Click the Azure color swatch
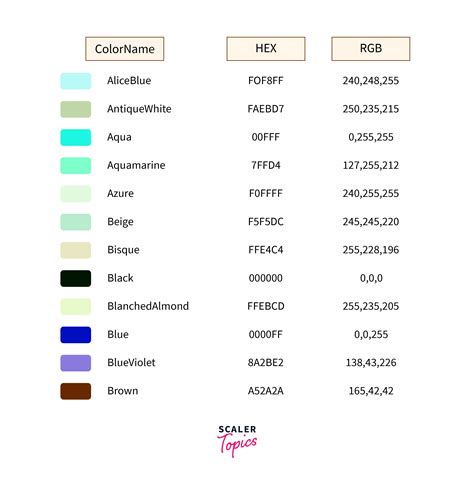The height and width of the screenshot is (485, 474). (x=76, y=194)
